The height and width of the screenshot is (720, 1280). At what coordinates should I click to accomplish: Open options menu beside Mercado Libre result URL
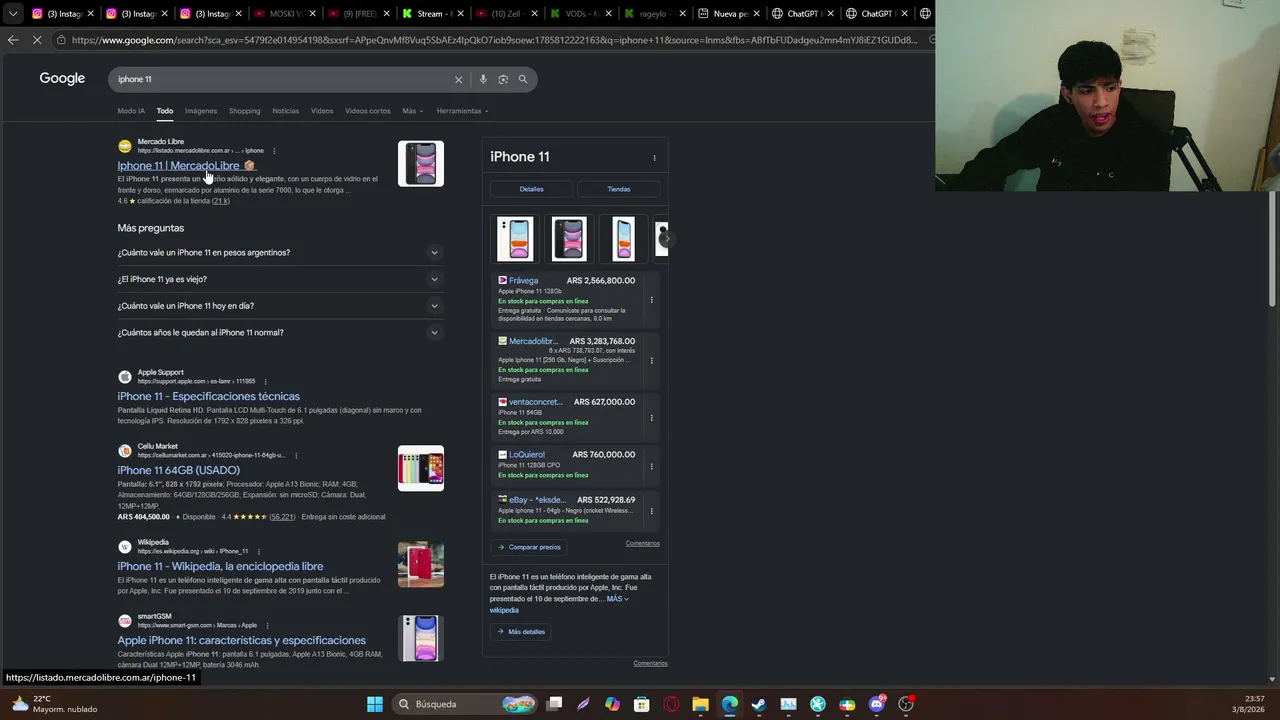[274, 151]
